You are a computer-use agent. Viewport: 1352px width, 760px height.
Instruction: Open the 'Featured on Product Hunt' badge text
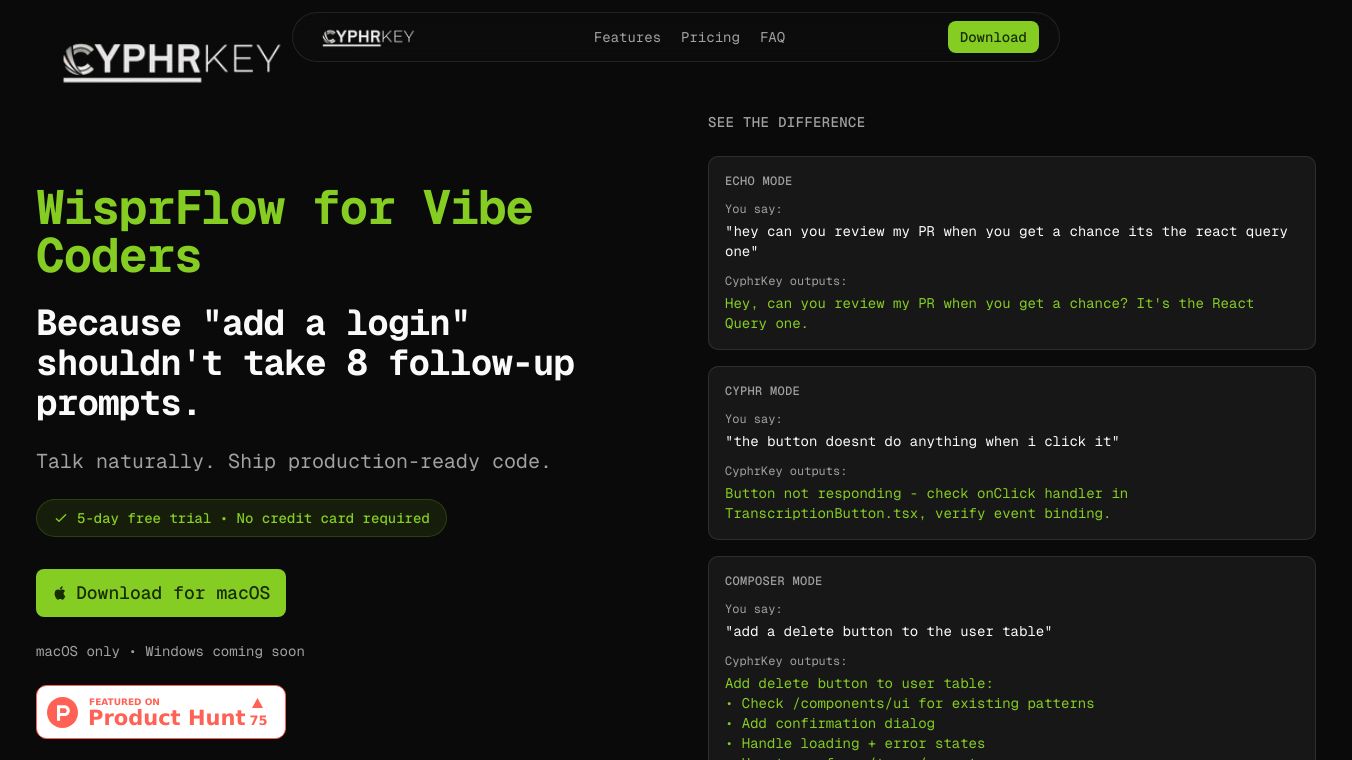(166, 712)
